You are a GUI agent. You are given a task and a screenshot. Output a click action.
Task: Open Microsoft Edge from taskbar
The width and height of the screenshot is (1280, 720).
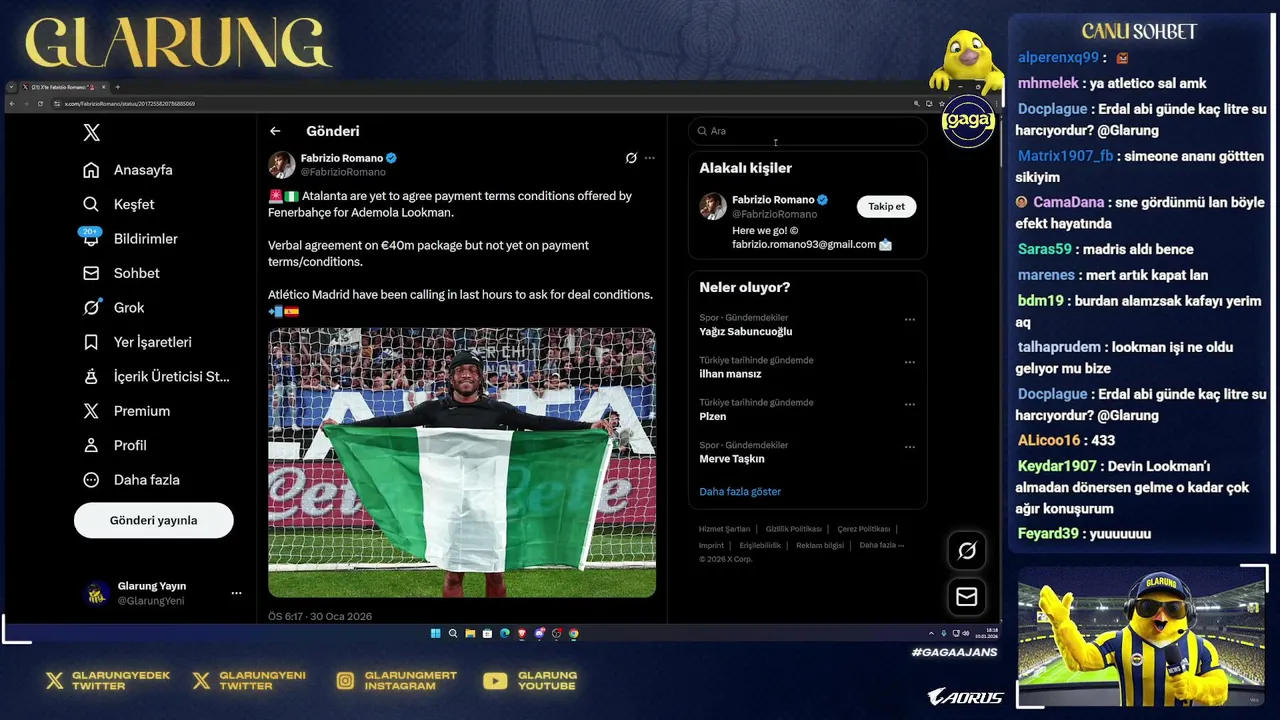(505, 633)
